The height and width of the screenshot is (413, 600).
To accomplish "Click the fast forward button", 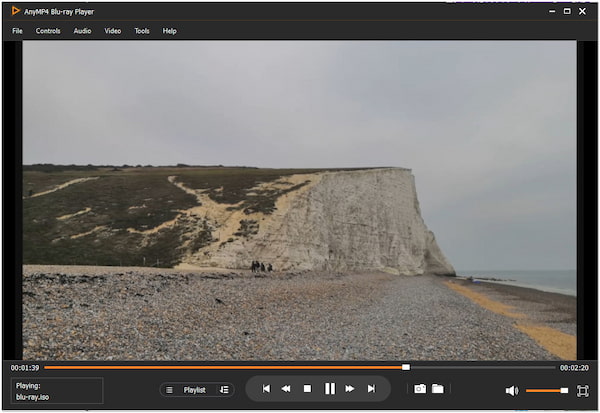I will click(x=350, y=389).
